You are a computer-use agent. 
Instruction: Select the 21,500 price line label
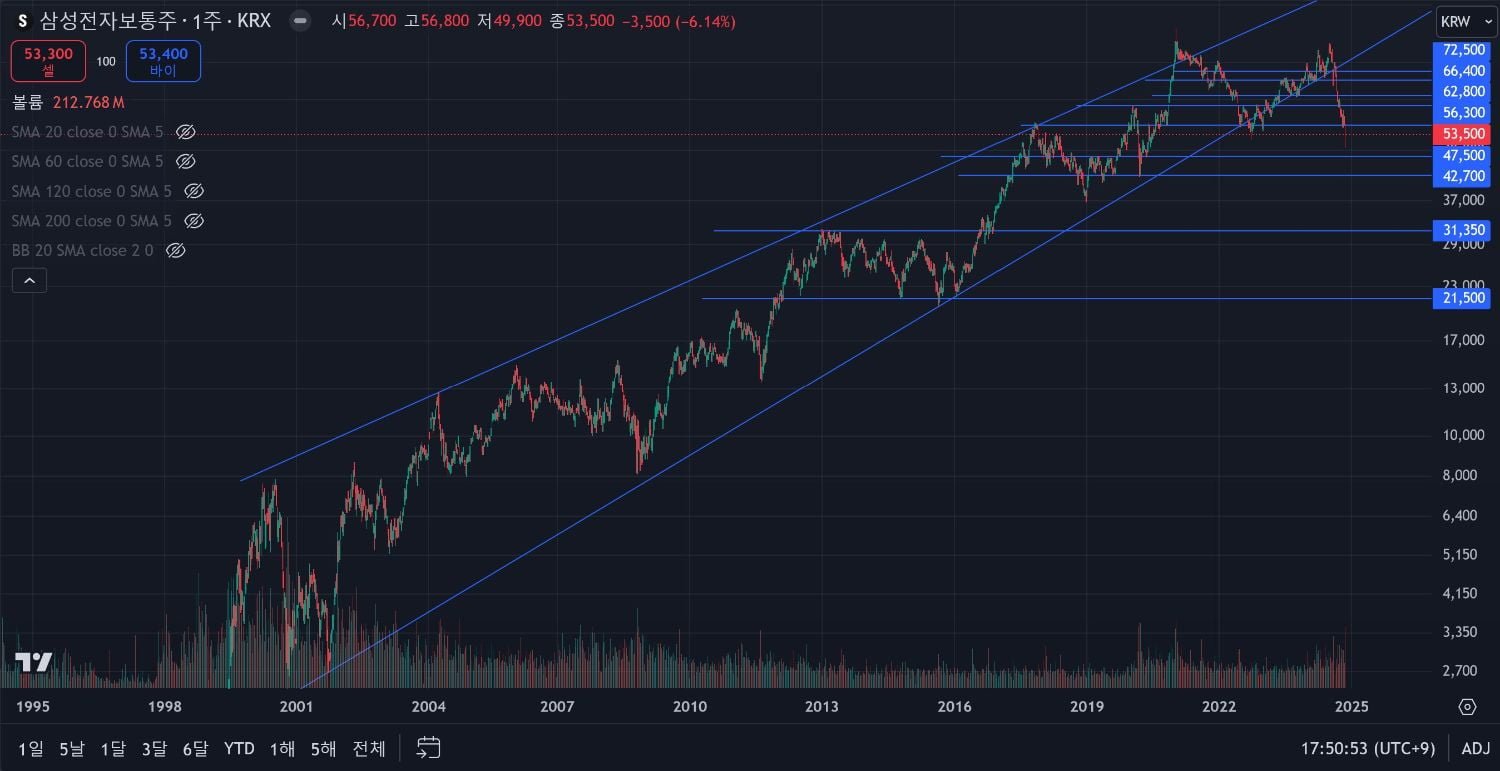1464,299
